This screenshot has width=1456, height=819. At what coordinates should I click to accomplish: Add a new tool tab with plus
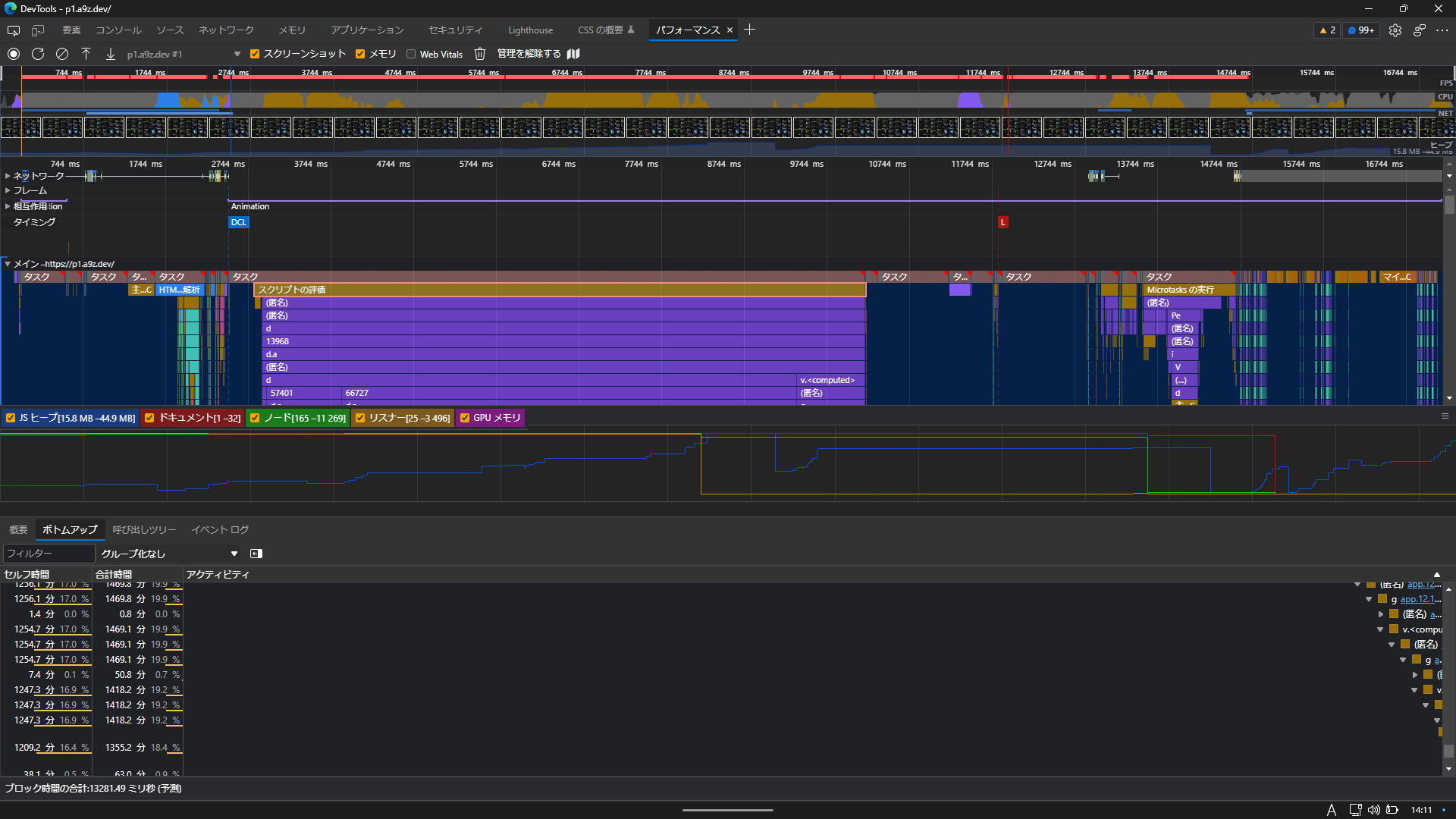[750, 30]
